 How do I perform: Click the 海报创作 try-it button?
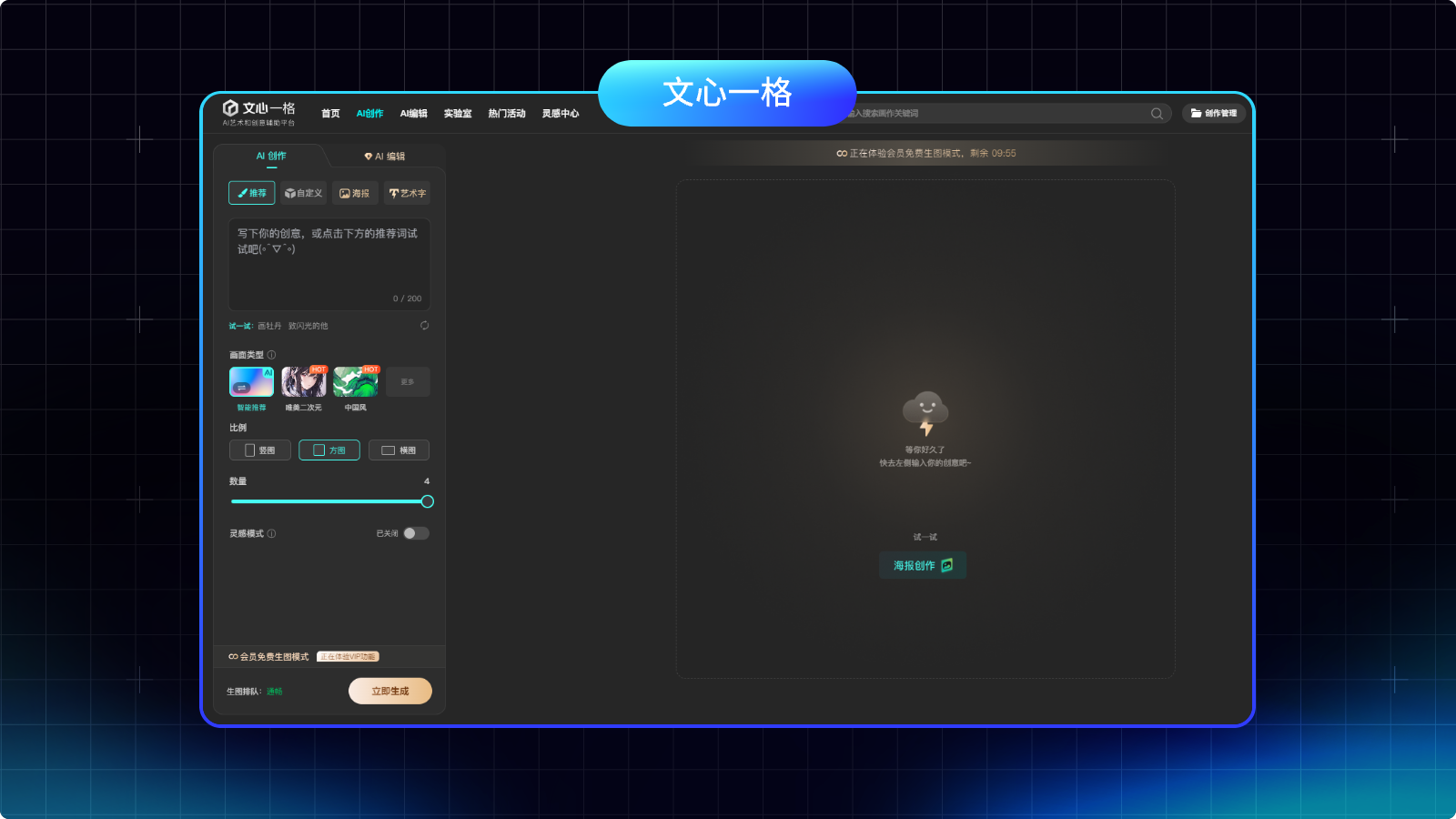click(x=923, y=566)
